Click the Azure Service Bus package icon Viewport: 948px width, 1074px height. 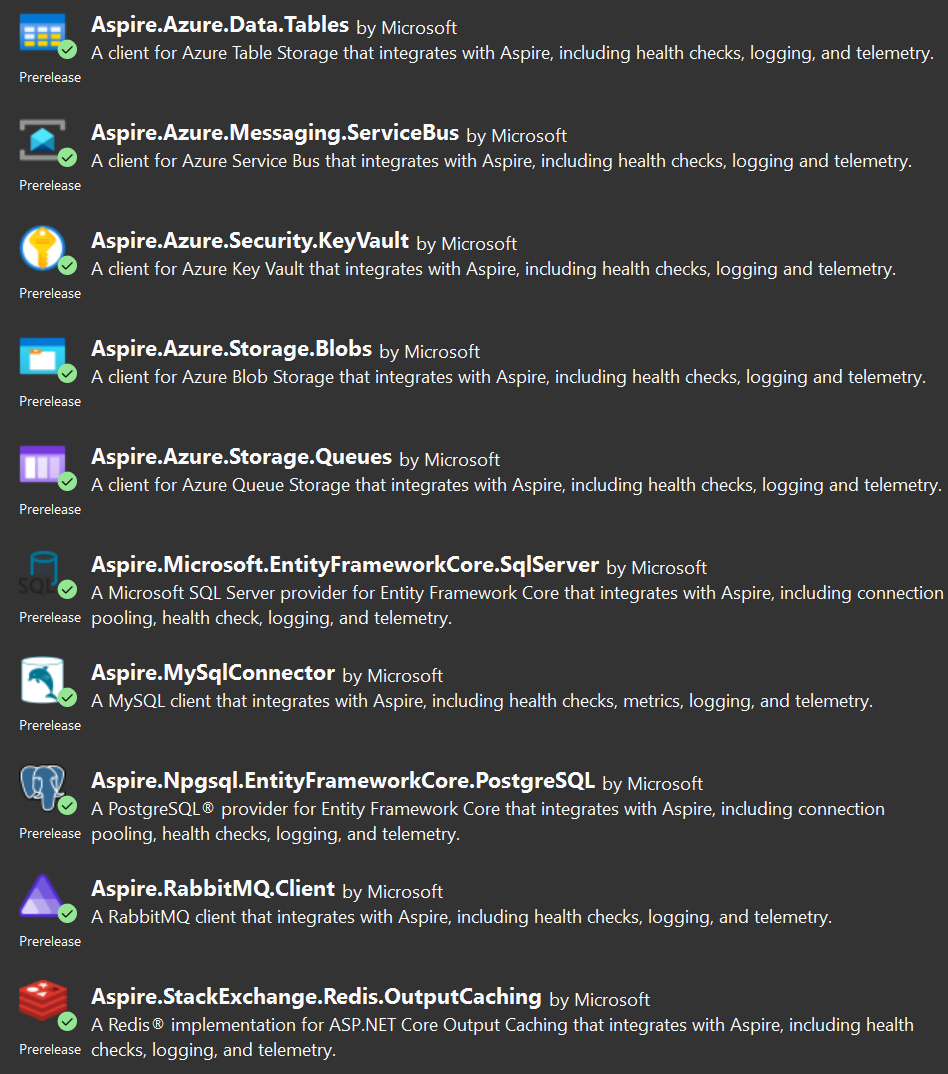(x=42, y=140)
